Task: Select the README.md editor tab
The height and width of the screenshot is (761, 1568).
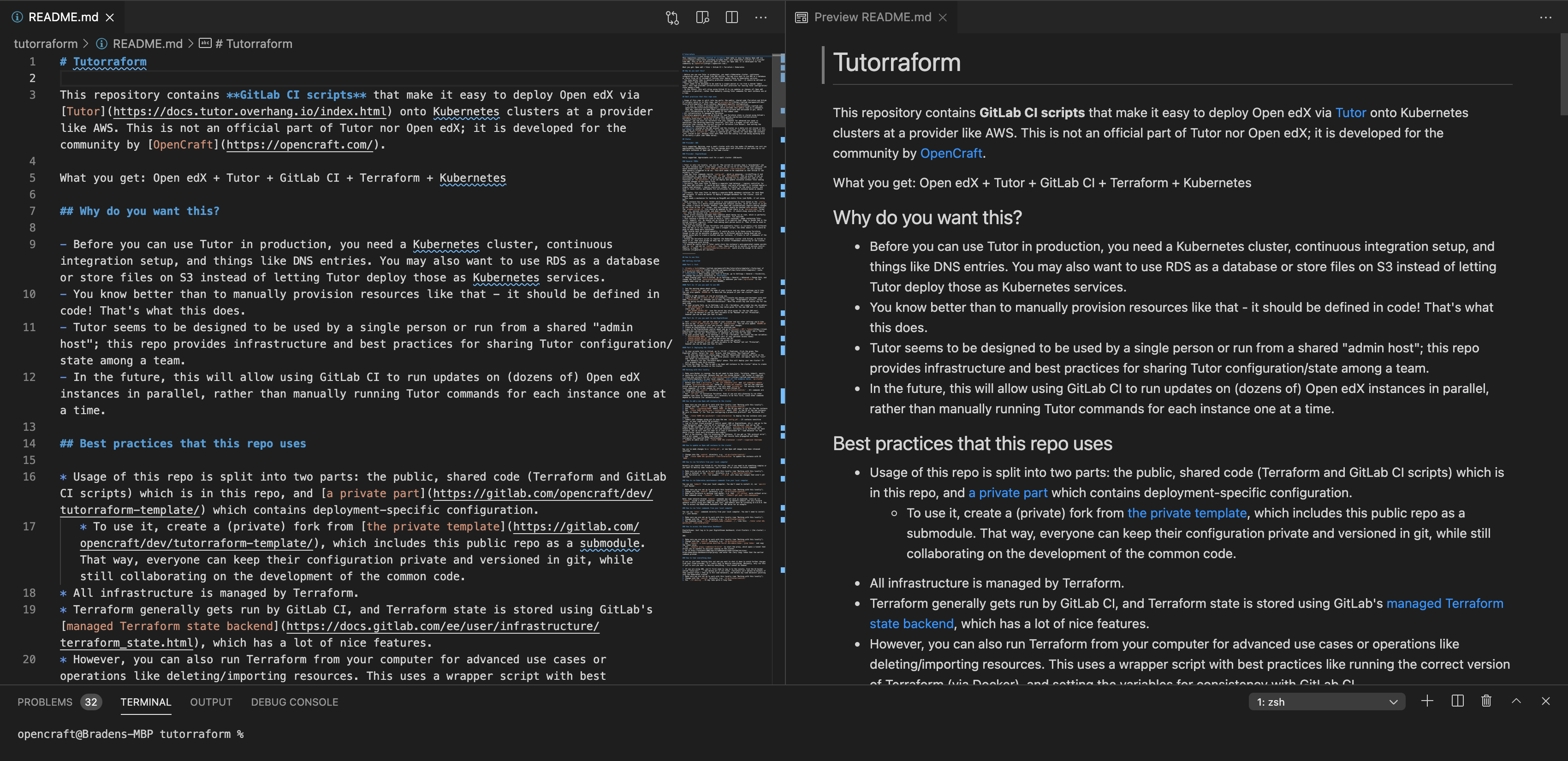Action: click(x=63, y=17)
